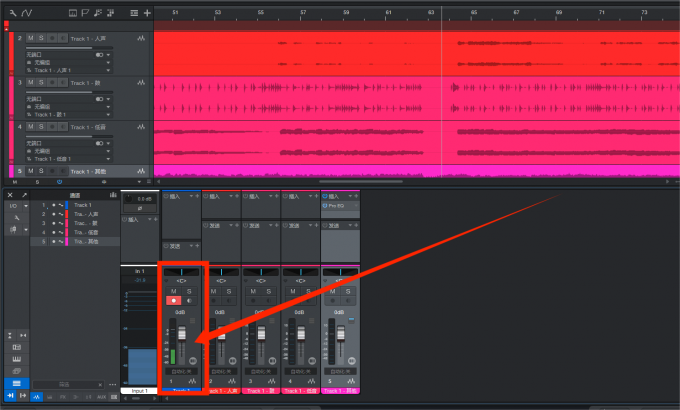Open the automation icon on the 鼓 track
This screenshot has height=410, width=680.
pos(141,82)
